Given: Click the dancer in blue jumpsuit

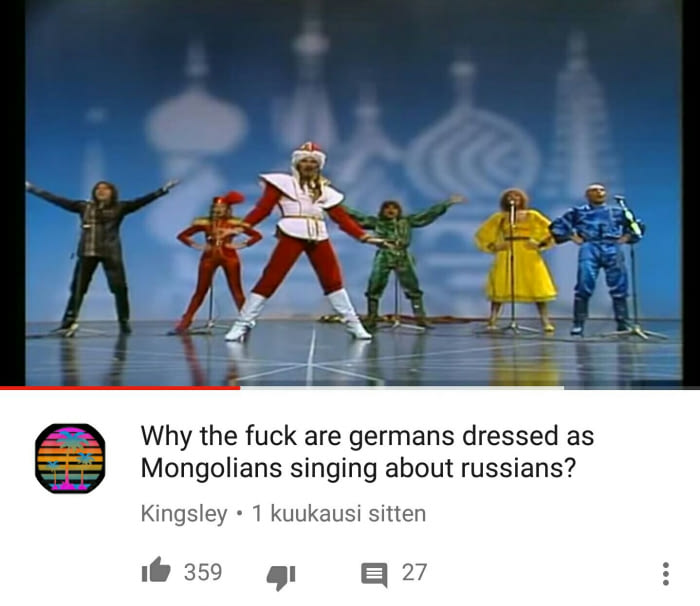Looking at the screenshot, I should [597, 259].
